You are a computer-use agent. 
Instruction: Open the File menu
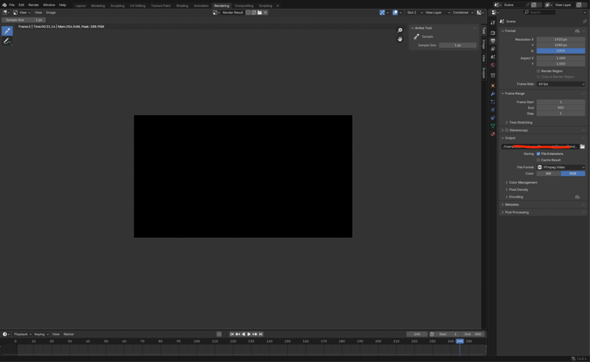(12, 5)
